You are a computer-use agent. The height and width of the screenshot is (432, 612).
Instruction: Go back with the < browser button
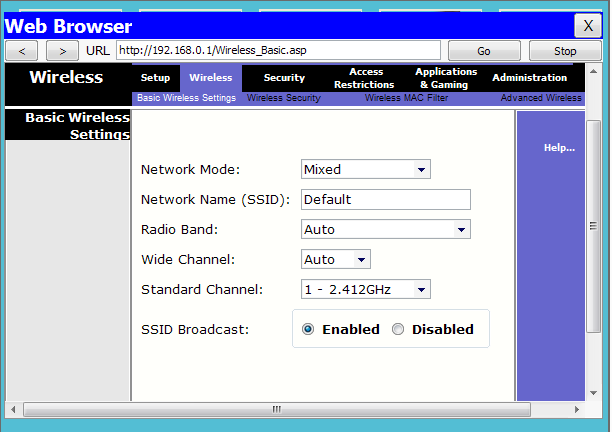pos(22,51)
